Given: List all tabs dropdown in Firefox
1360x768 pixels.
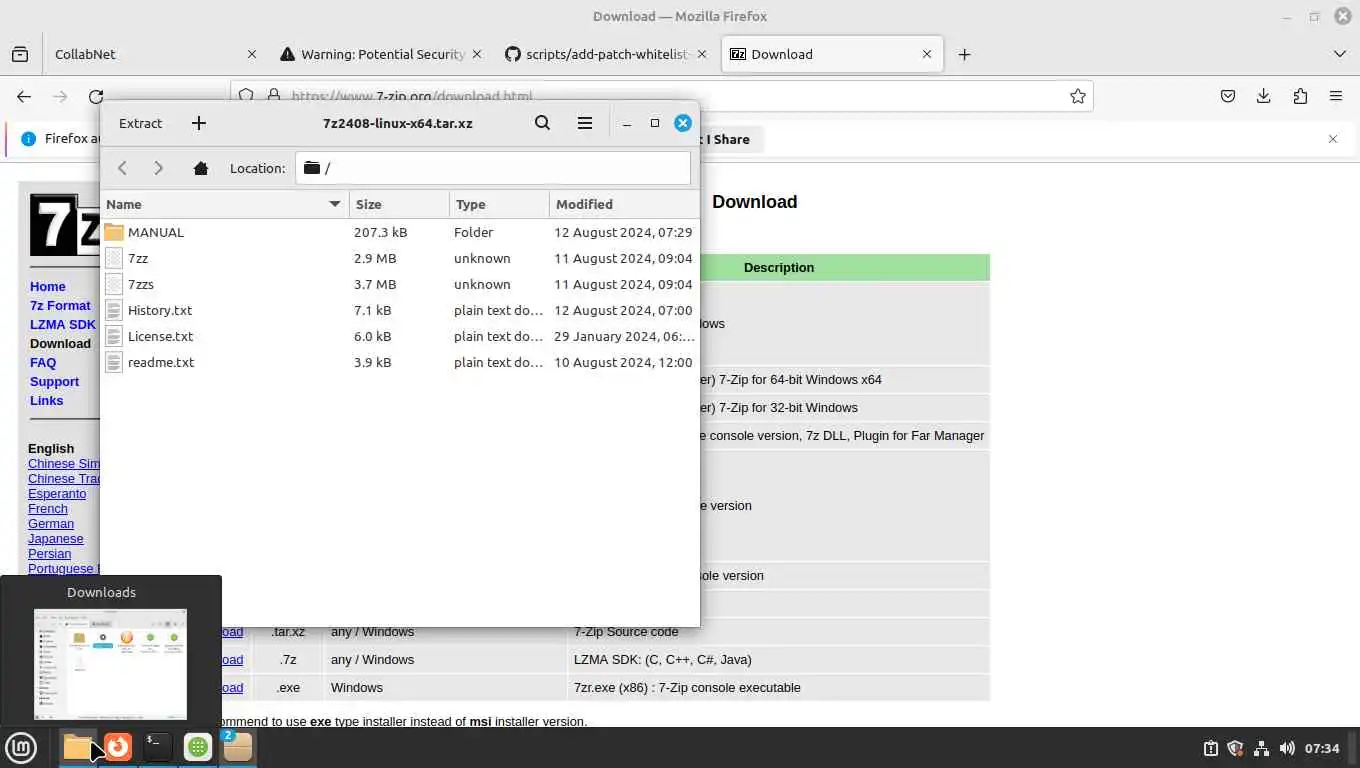Looking at the screenshot, I should pyautogui.click(x=1340, y=54).
